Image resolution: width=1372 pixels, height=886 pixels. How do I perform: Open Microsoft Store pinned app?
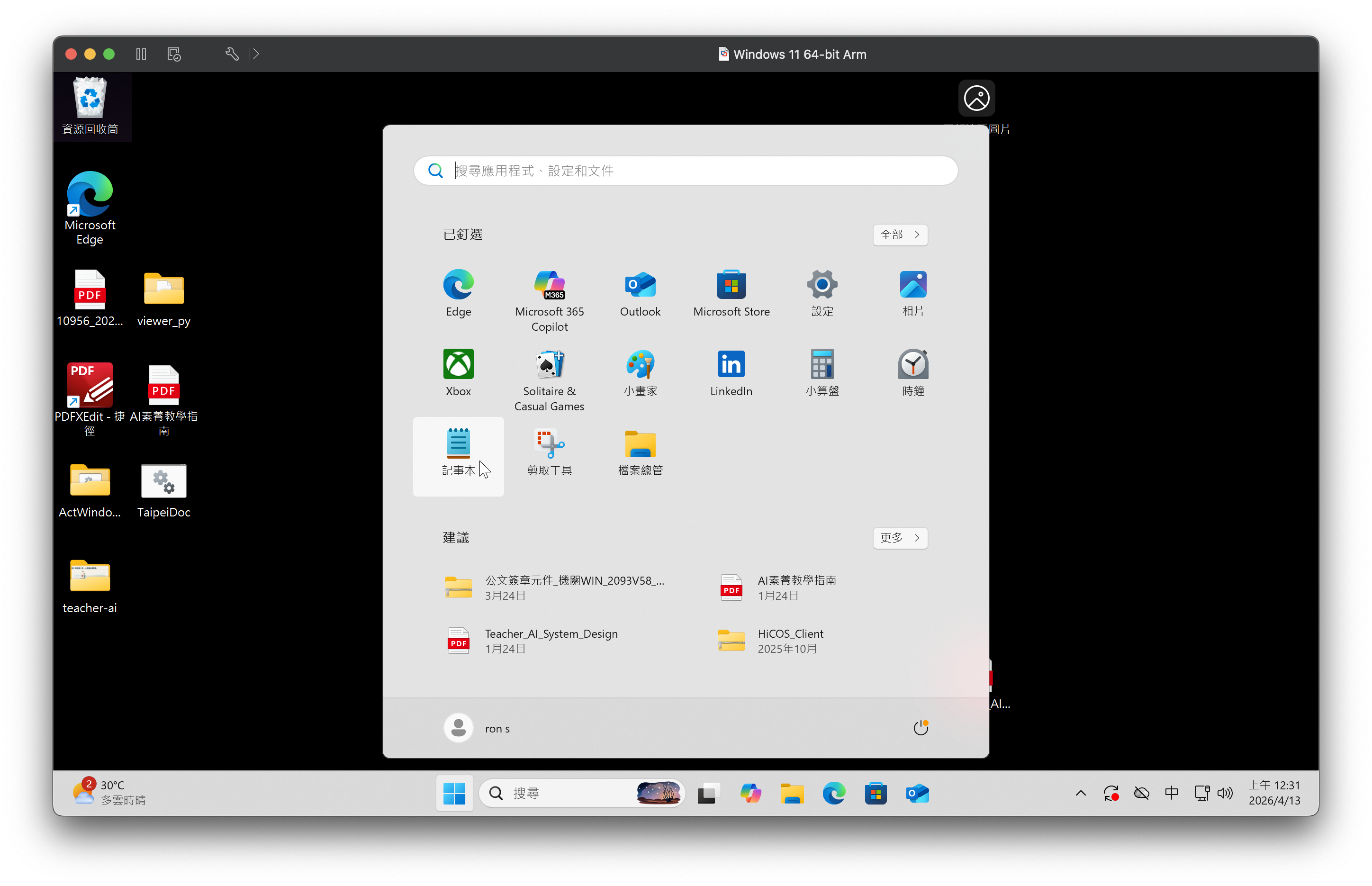click(731, 293)
